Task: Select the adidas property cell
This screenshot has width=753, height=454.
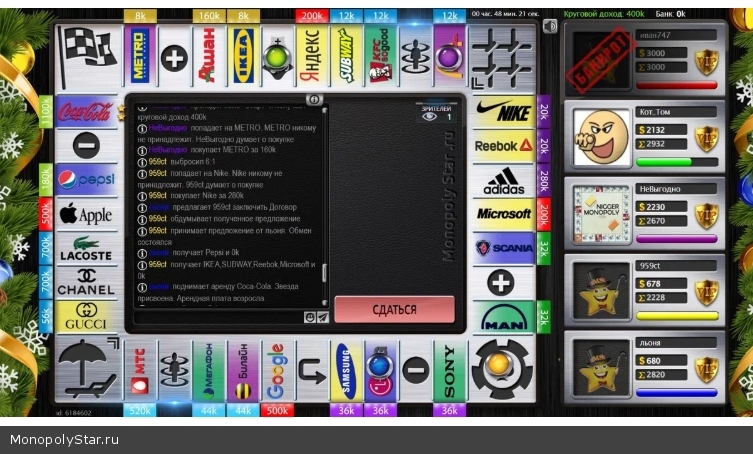Action: (x=503, y=180)
